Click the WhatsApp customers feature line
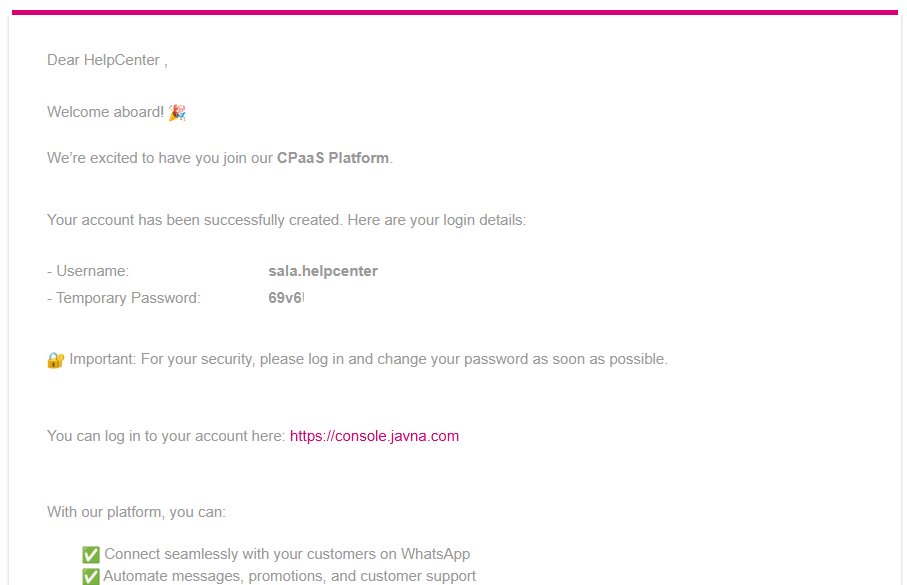The width and height of the screenshot is (907, 585). point(287,554)
